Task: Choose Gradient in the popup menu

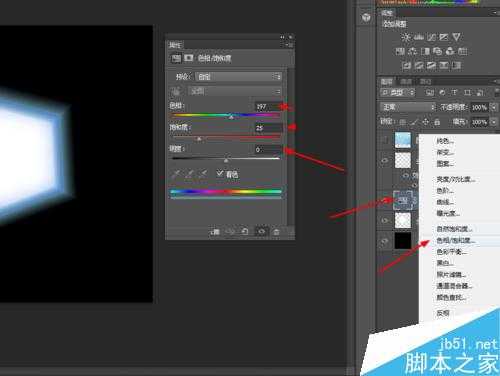Action: (445, 152)
